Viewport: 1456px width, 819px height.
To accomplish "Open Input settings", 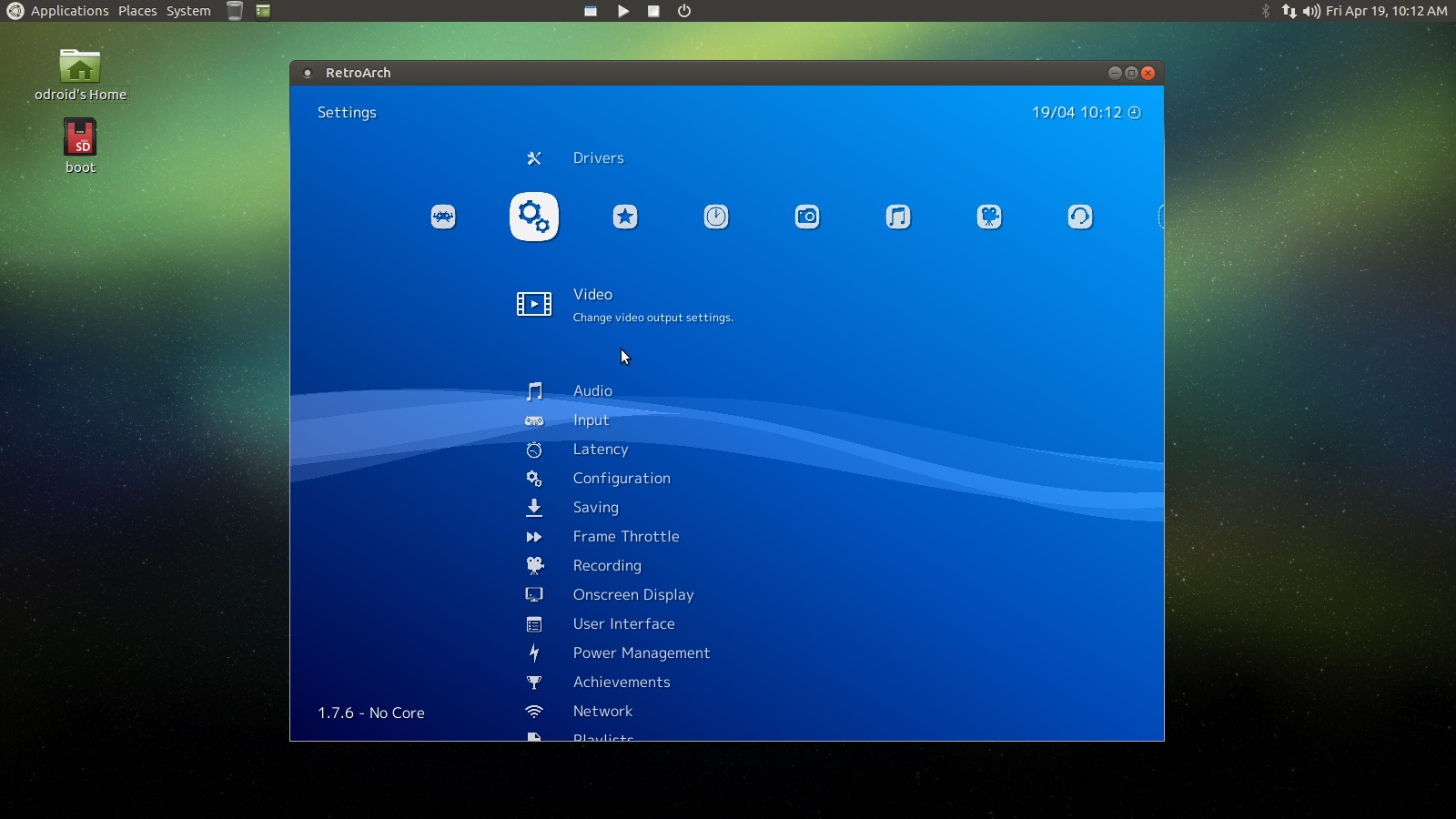I will click(591, 420).
